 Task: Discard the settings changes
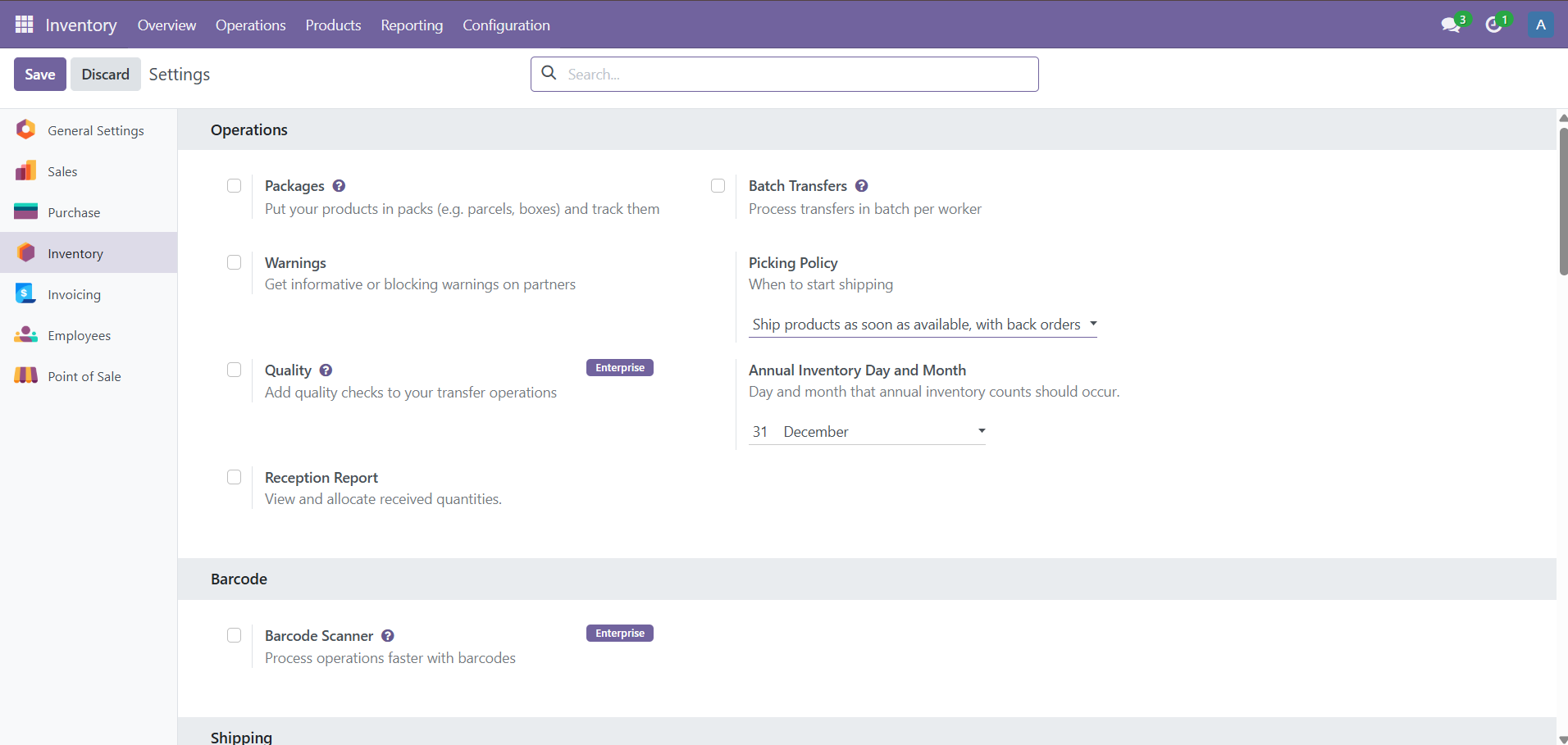105,75
